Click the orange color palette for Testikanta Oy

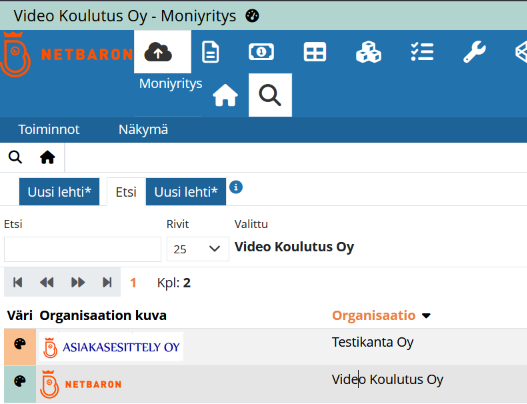tap(20, 344)
